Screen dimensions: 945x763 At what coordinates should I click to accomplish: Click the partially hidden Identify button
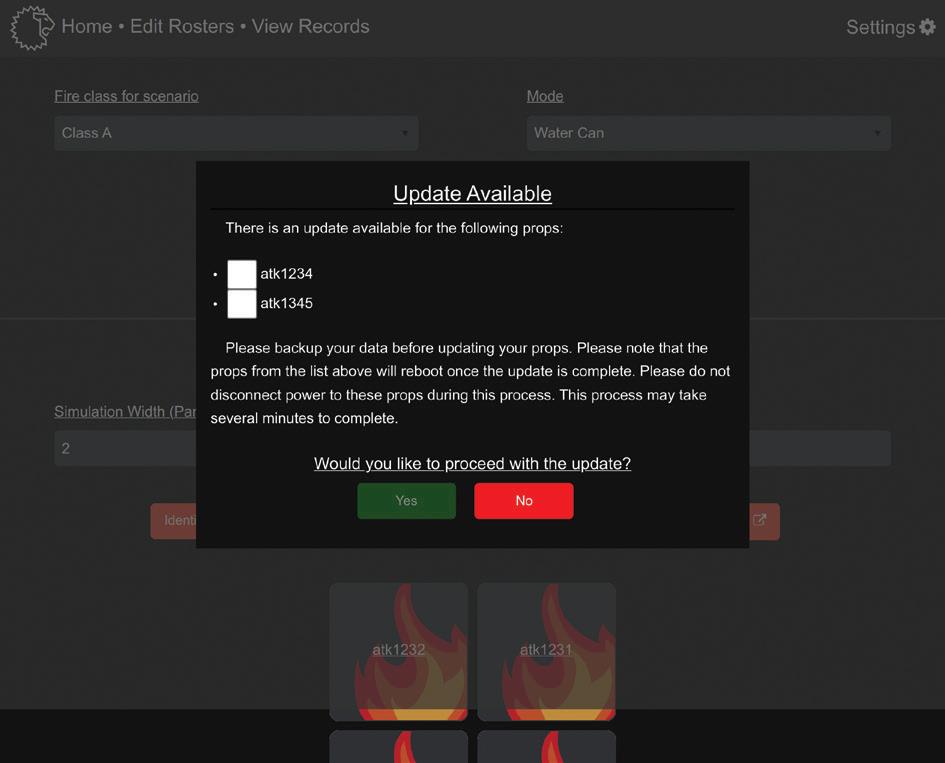tap(174, 521)
